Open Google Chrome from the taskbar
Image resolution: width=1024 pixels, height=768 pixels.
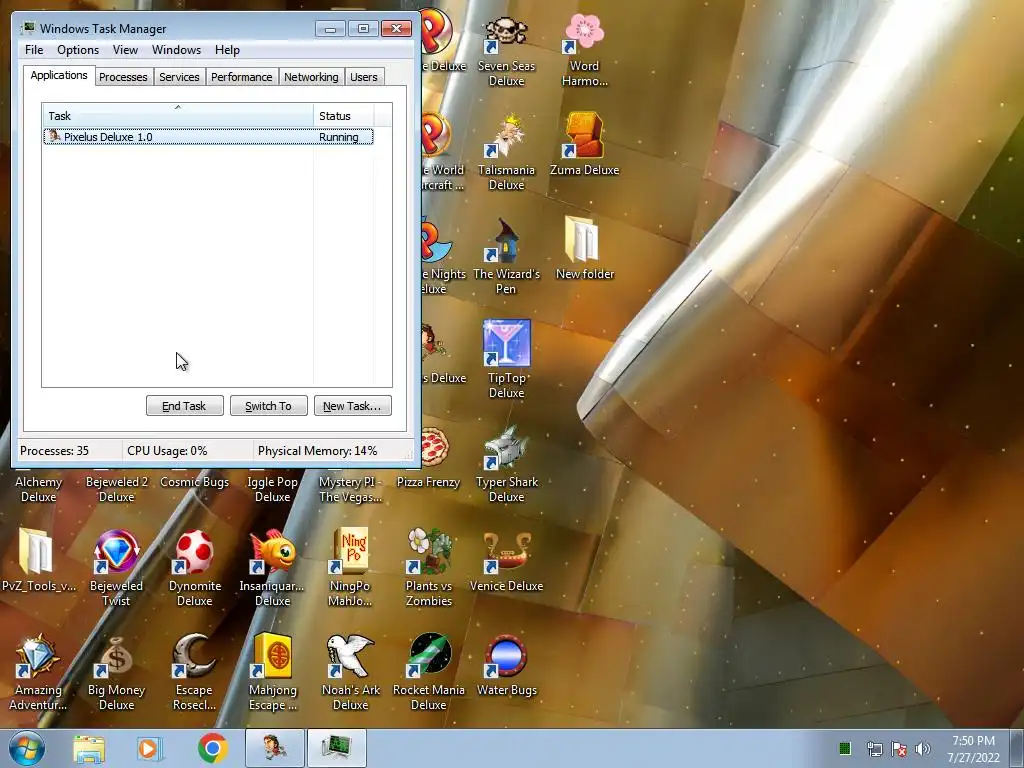click(x=212, y=748)
